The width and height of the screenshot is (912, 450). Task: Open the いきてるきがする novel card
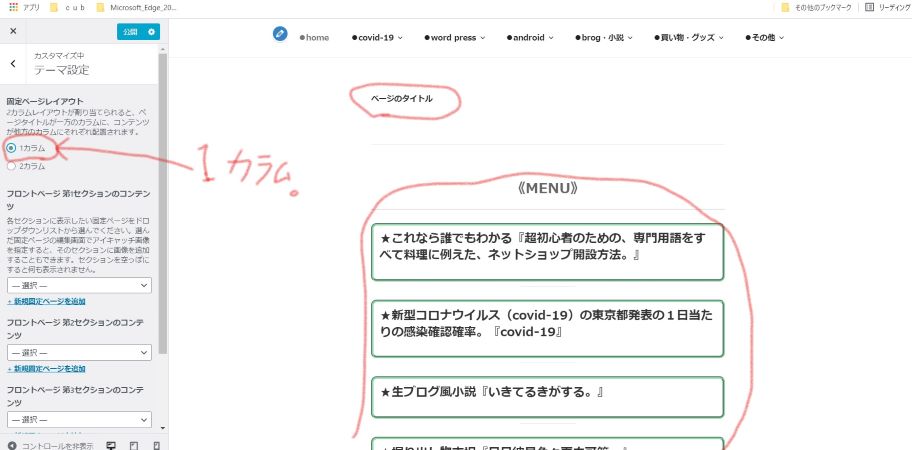[547, 397]
